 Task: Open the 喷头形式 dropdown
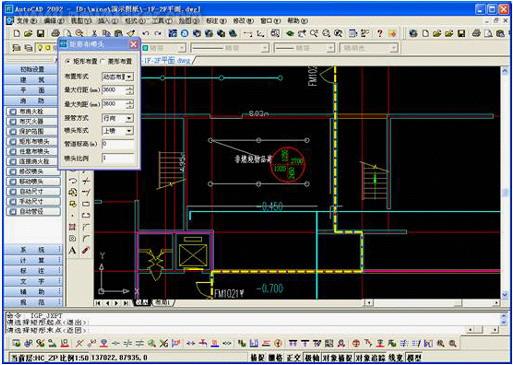coord(117,131)
